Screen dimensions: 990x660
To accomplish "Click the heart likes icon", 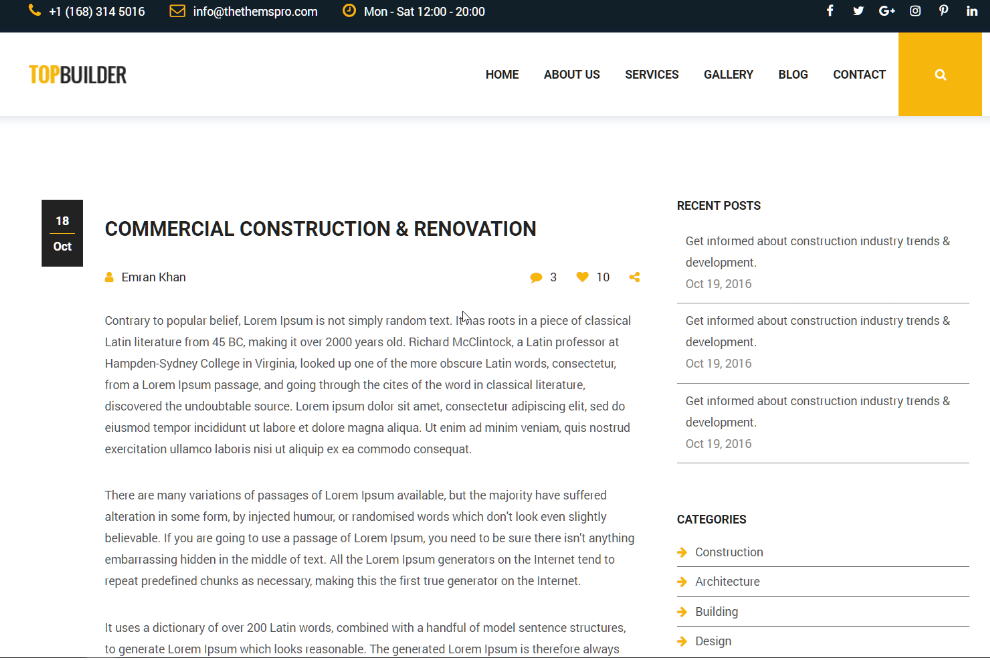I will pyautogui.click(x=582, y=277).
